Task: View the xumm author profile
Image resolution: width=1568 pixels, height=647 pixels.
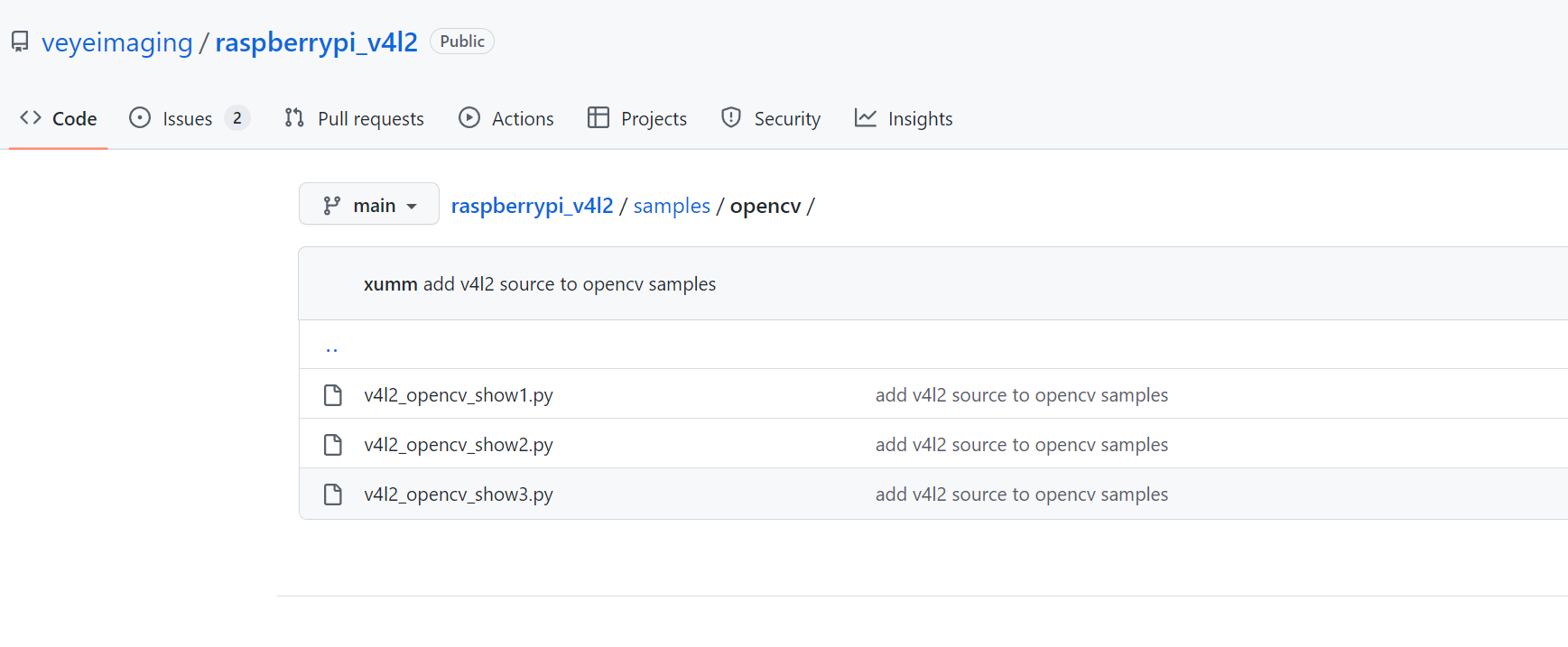Action: [390, 284]
